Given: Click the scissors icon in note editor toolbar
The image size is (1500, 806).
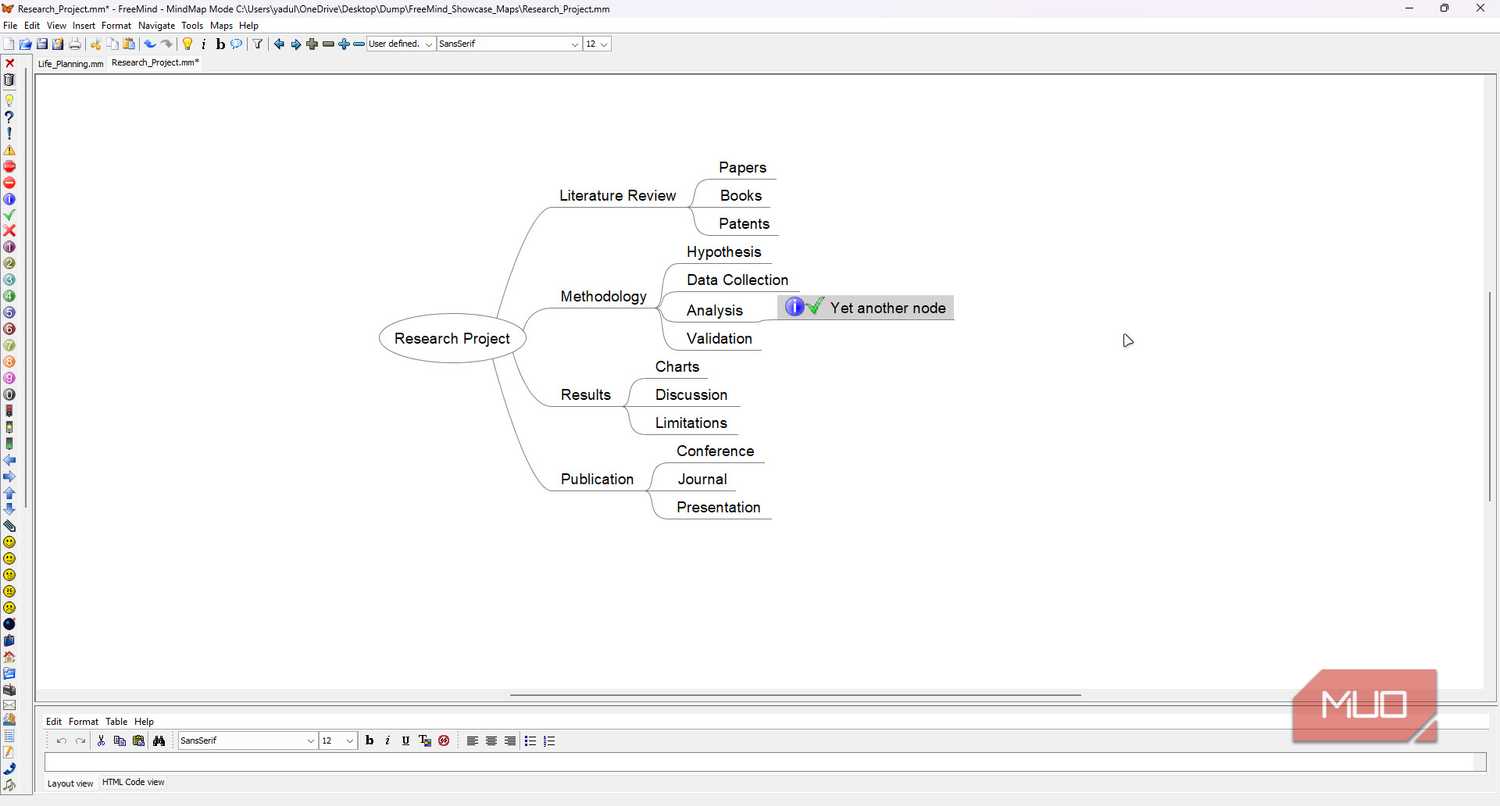Looking at the screenshot, I should [101, 741].
